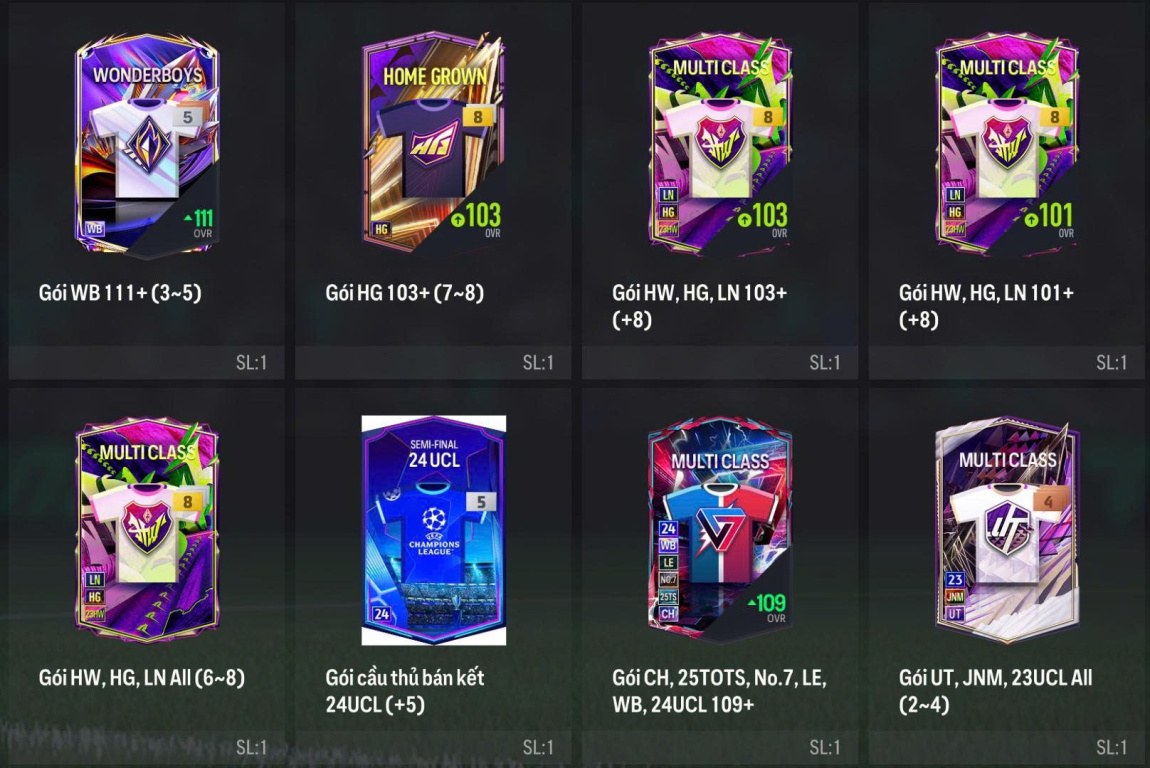Click Gói cầu thủ bán kết 24UCL title
The width and height of the screenshot is (1150, 768).
point(405,690)
